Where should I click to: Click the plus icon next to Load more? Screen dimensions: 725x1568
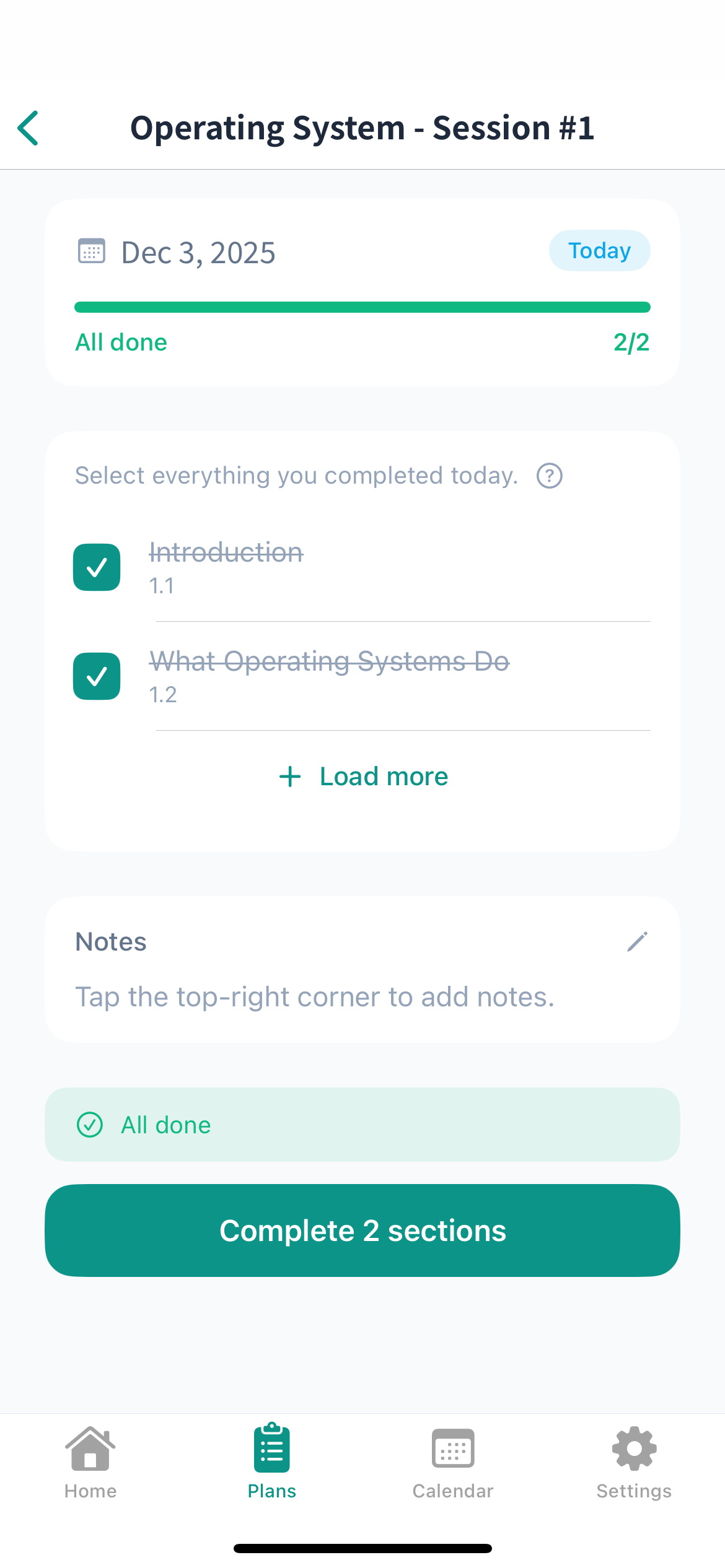290,777
